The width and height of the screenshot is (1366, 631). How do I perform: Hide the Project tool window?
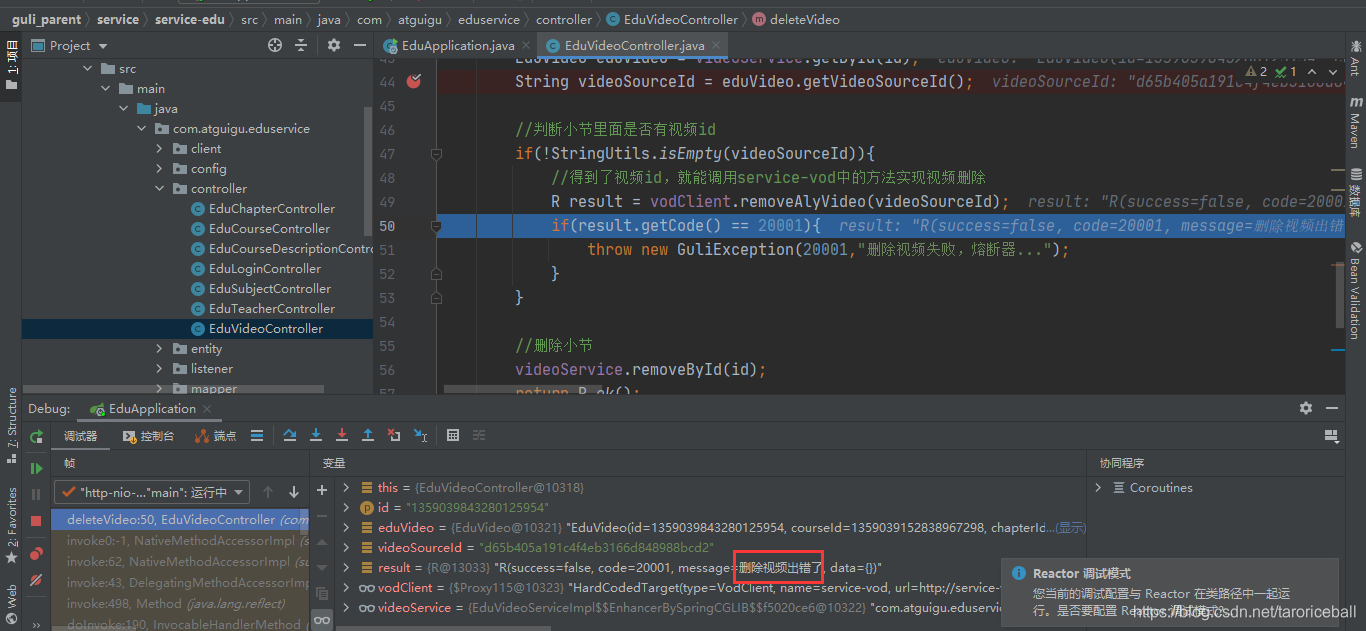point(359,45)
